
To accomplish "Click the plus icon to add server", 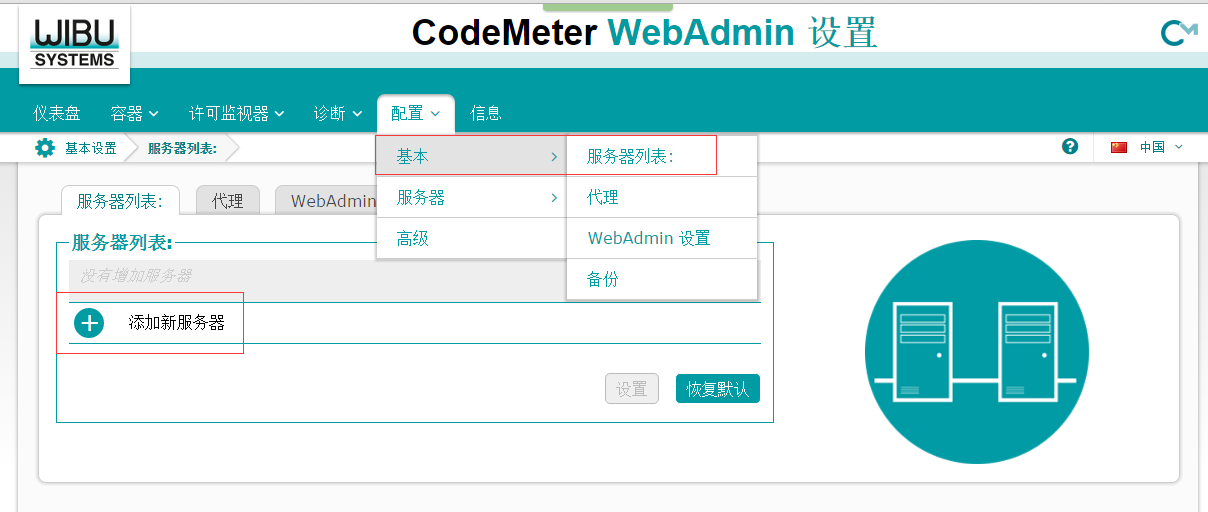I will [x=89, y=323].
